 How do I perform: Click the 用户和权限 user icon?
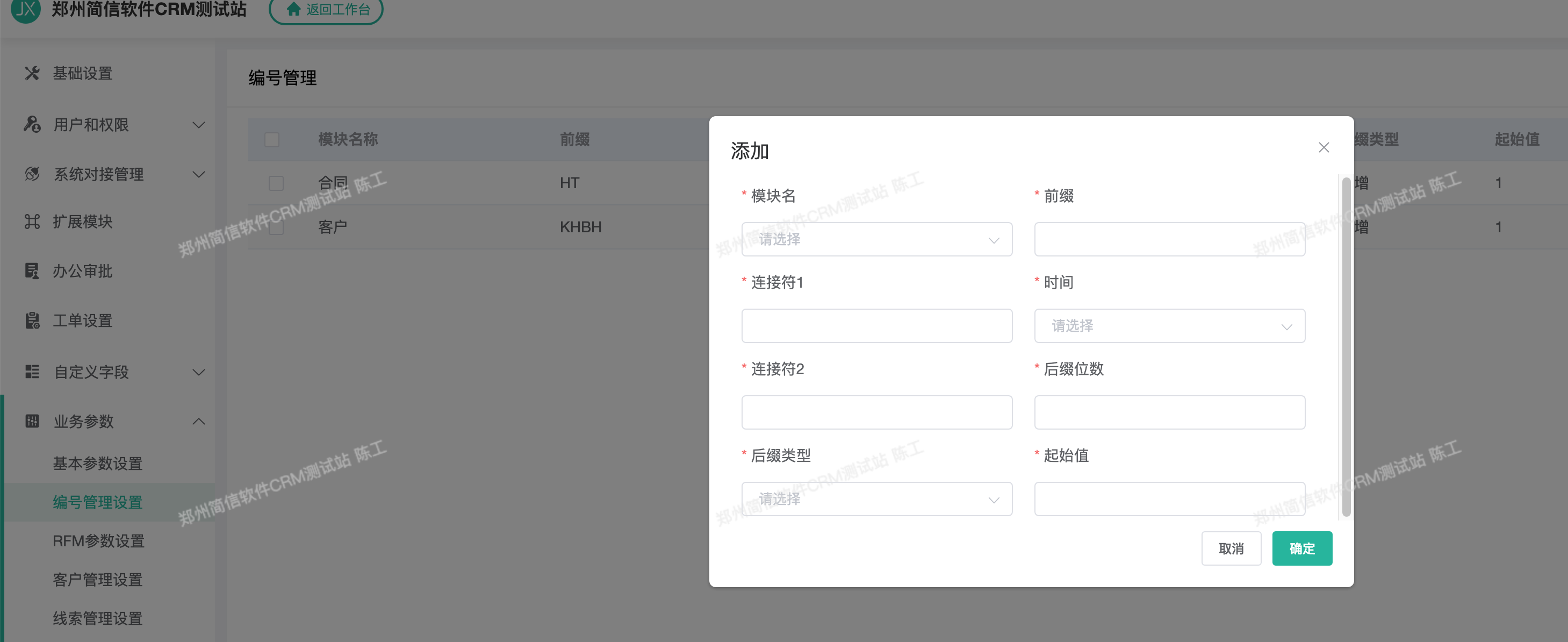click(32, 124)
